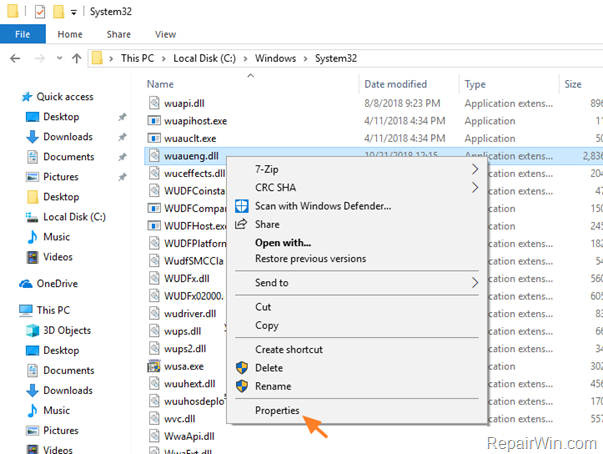The width and height of the screenshot is (603, 454).
Task: Click pin icon next to Documents
Action: coord(122,157)
